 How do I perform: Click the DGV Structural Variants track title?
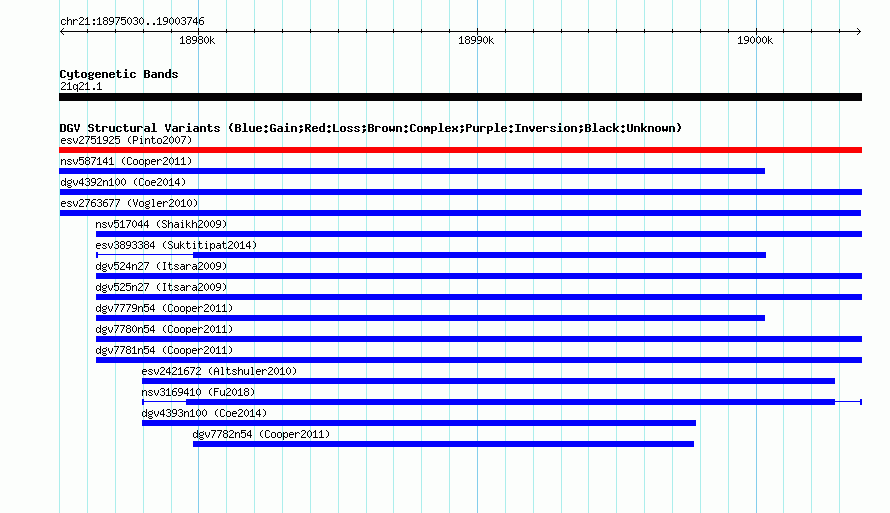371,128
